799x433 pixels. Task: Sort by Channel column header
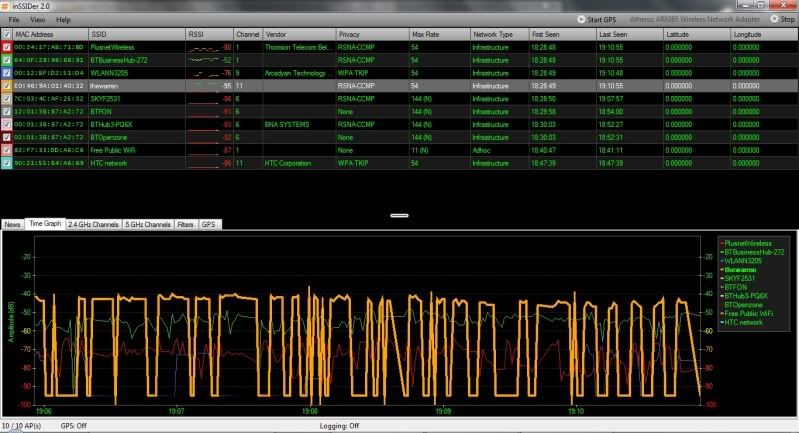tap(248, 35)
